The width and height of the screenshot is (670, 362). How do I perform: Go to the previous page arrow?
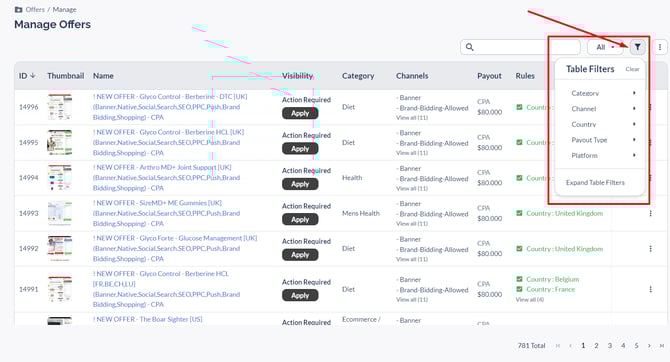coord(570,346)
